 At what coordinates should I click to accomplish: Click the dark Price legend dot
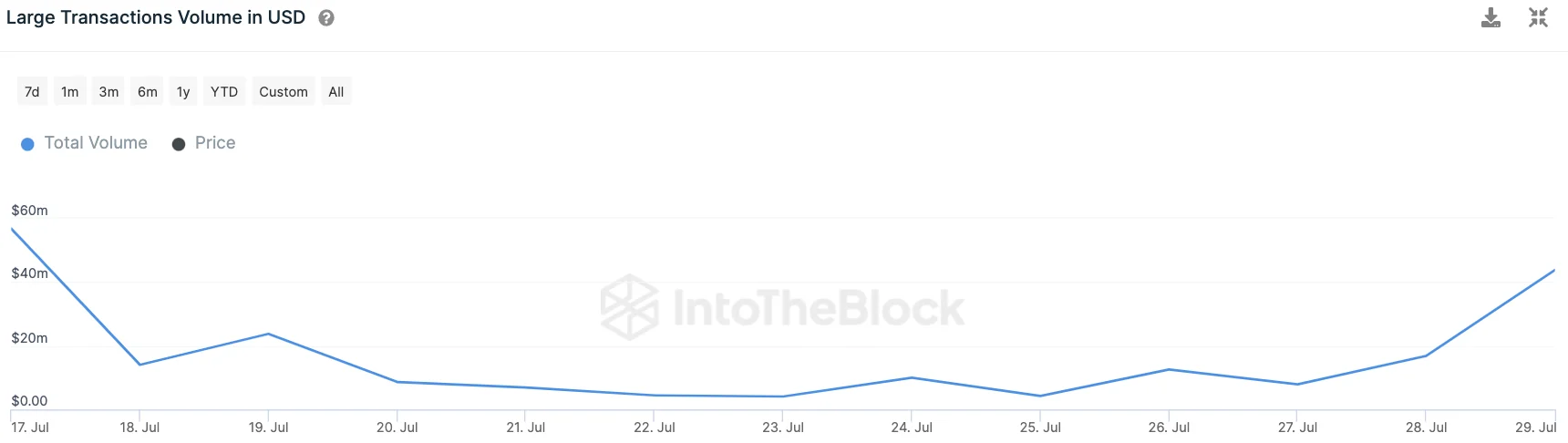coord(179,144)
